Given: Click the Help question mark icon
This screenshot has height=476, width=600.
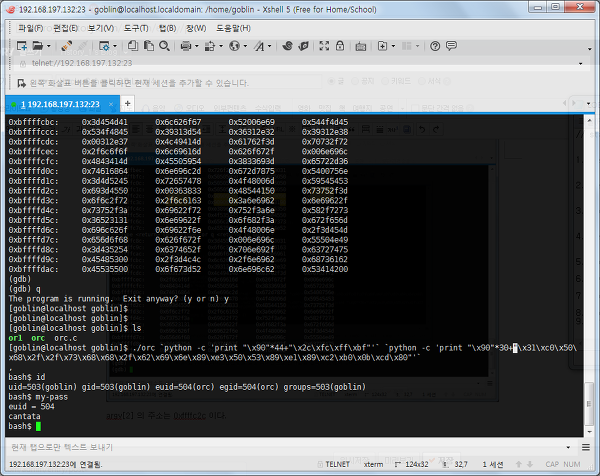Looking at the screenshot, I should [435, 46].
